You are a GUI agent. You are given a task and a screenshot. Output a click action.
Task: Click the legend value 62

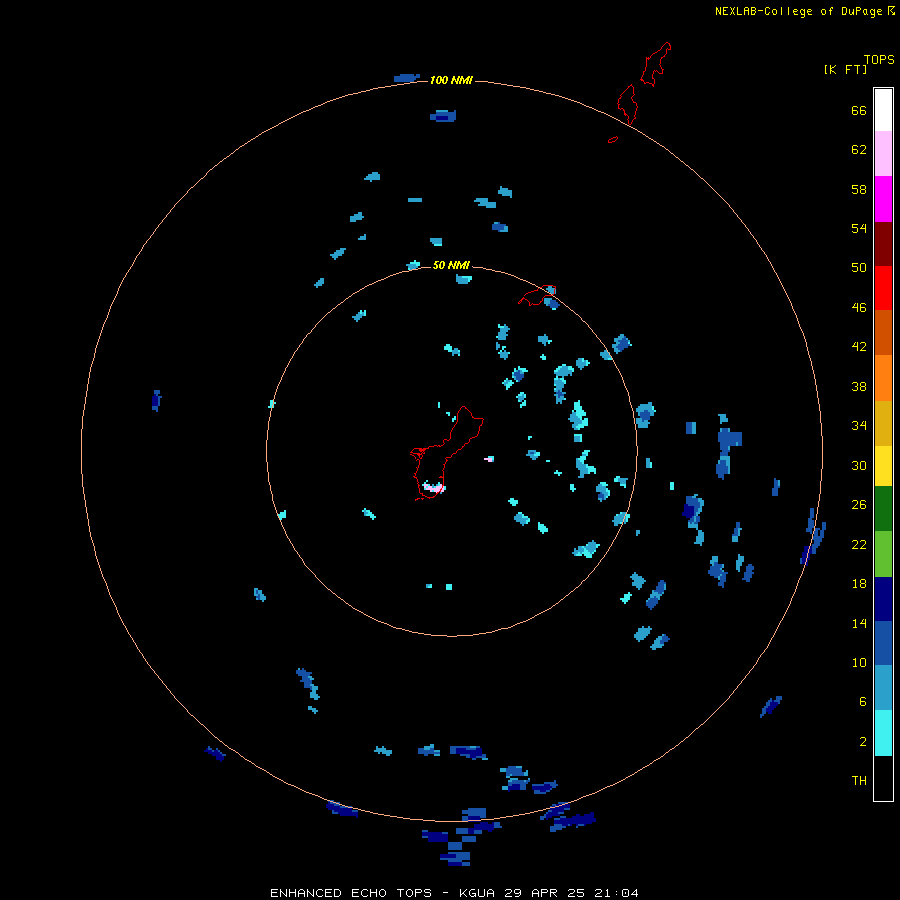click(859, 149)
